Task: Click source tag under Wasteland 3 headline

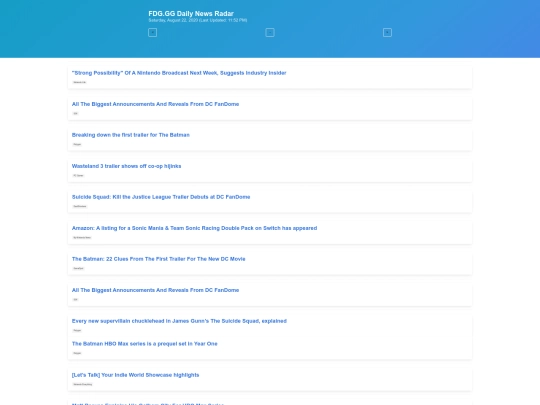Action: (78, 175)
